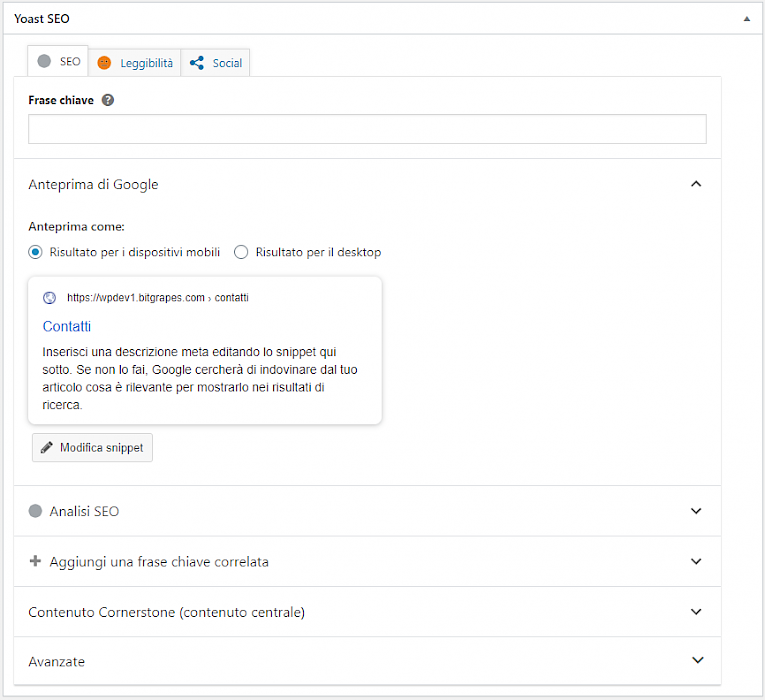Click the Social share icon
The image size is (765, 700).
tap(197, 63)
